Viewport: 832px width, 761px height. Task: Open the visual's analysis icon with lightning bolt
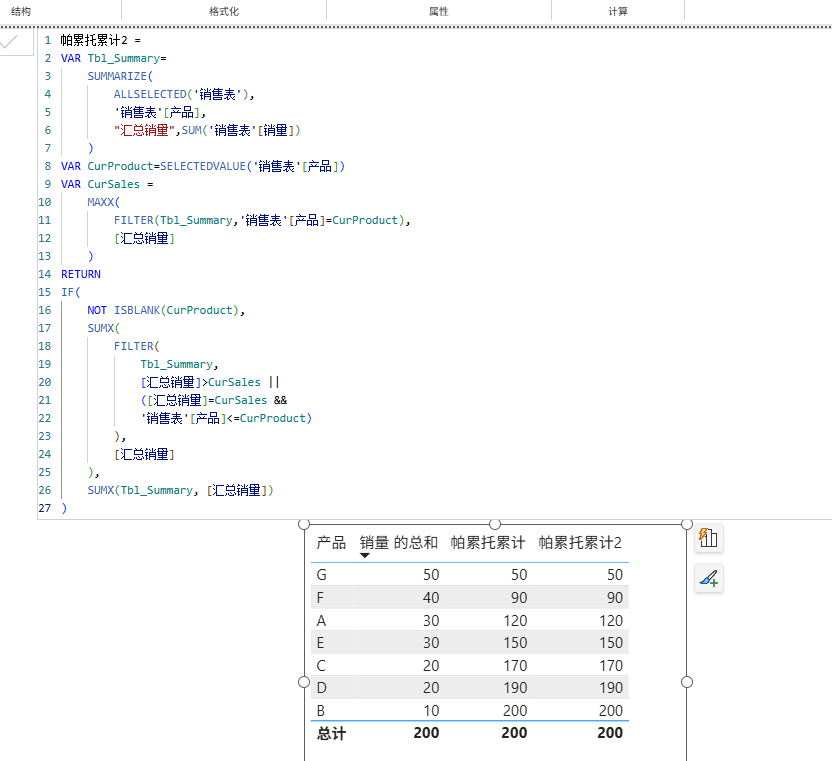tap(708, 538)
